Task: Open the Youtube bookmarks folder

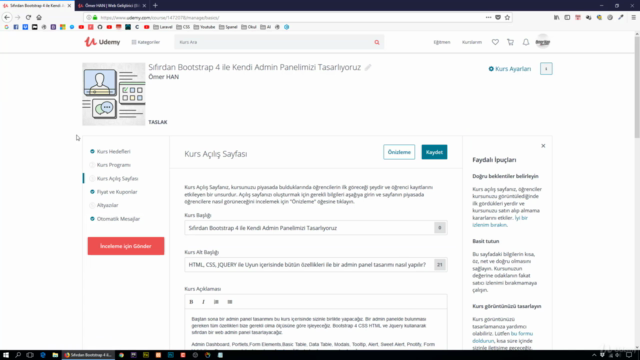Action: pos(204,27)
